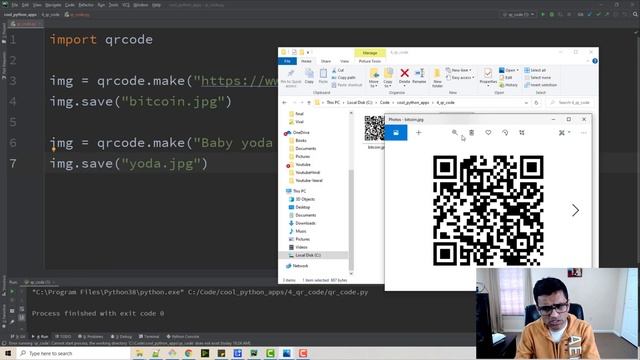640x360 pixels.
Task: Click Copy path in Explorer ribbon
Action: 343,78
